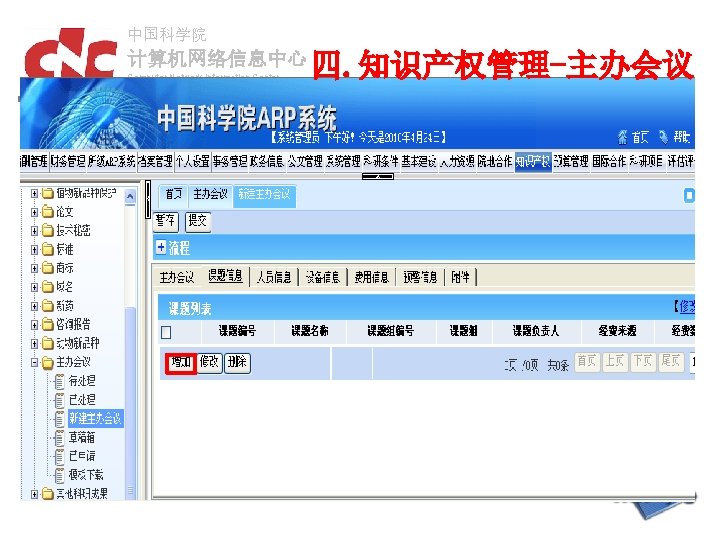The image size is (720, 540).
Task: Tick the select-all checkbox in 课题列表 header
Action: 166,332
